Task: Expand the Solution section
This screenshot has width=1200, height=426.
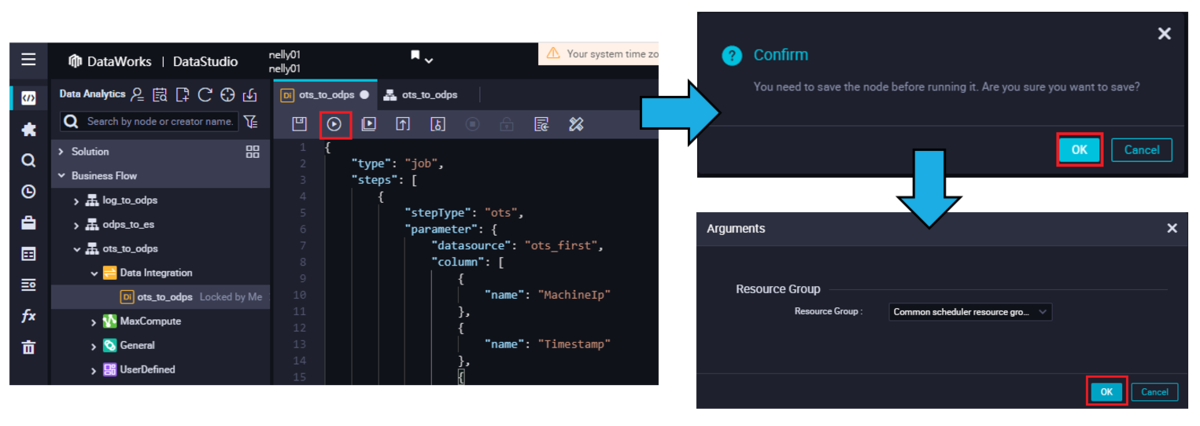Action: (61, 152)
